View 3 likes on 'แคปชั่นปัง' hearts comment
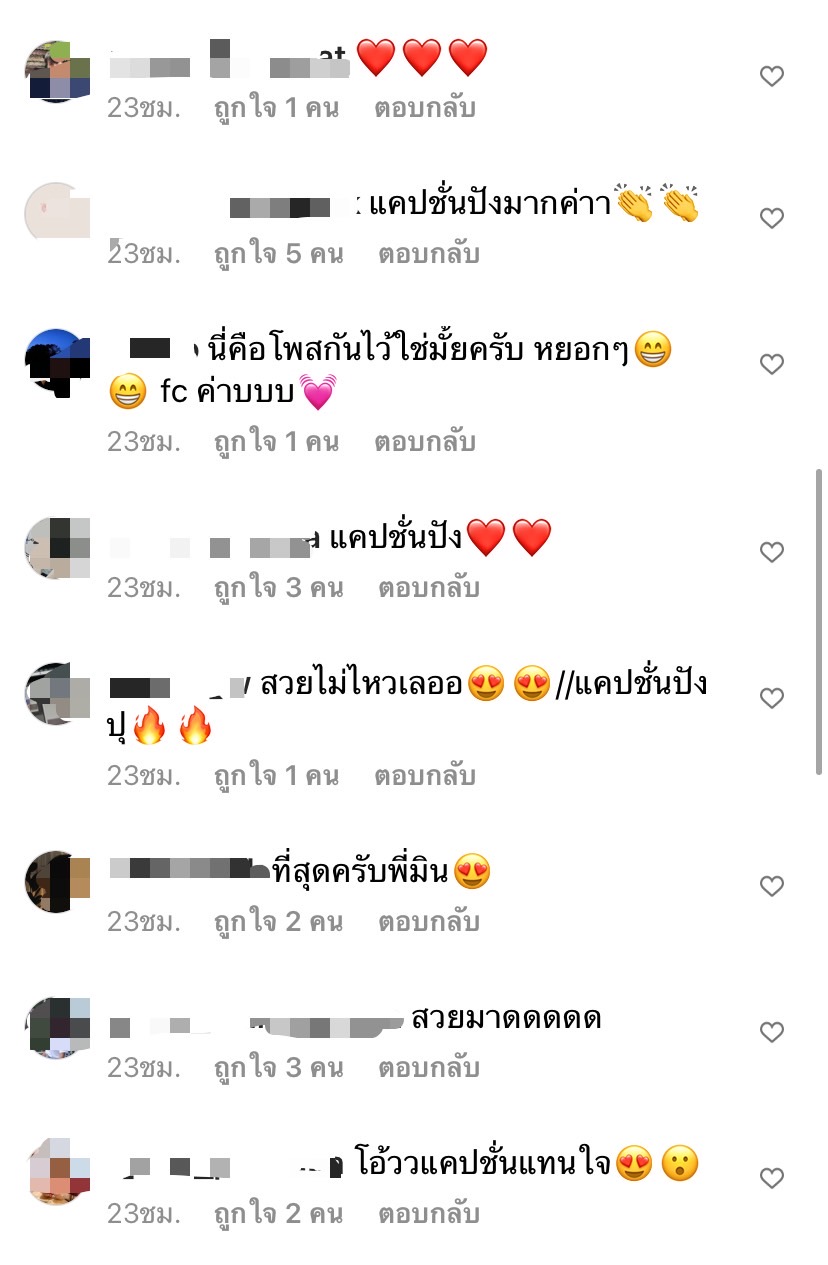The width and height of the screenshot is (828, 1265). point(279,588)
